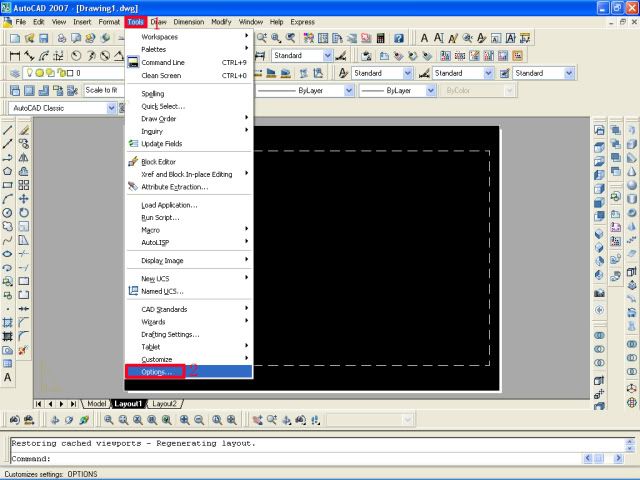
Task: Select the Line draw tool
Action: [x=8, y=130]
